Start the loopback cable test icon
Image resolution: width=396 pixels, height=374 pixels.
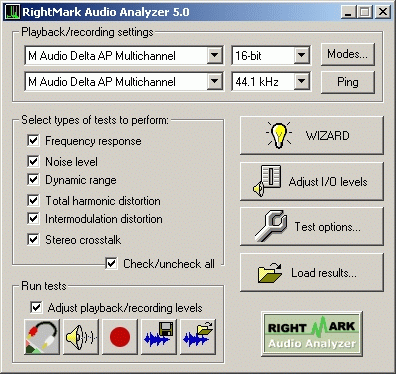tap(42, 337)
